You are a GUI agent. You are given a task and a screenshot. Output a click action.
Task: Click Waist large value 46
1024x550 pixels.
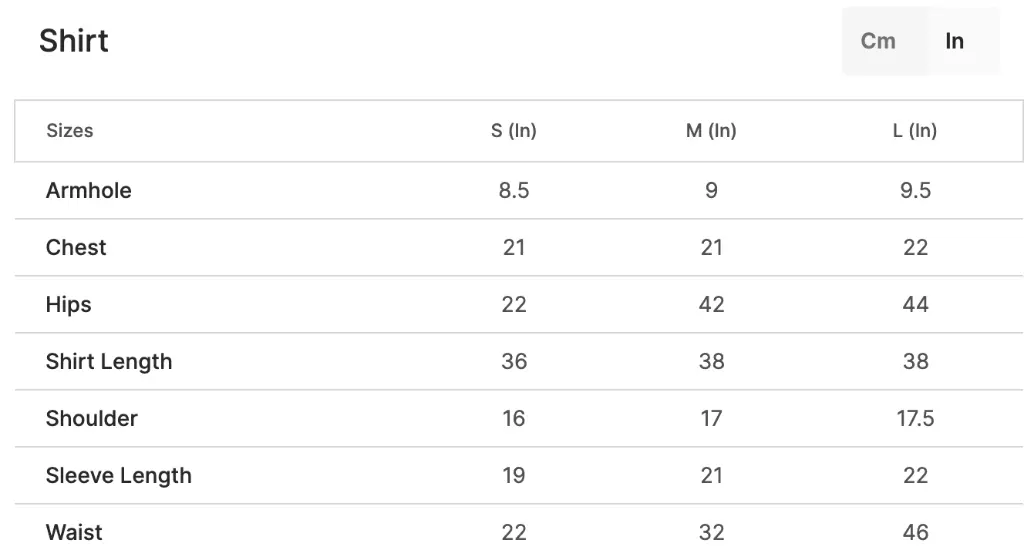(915, 532)
